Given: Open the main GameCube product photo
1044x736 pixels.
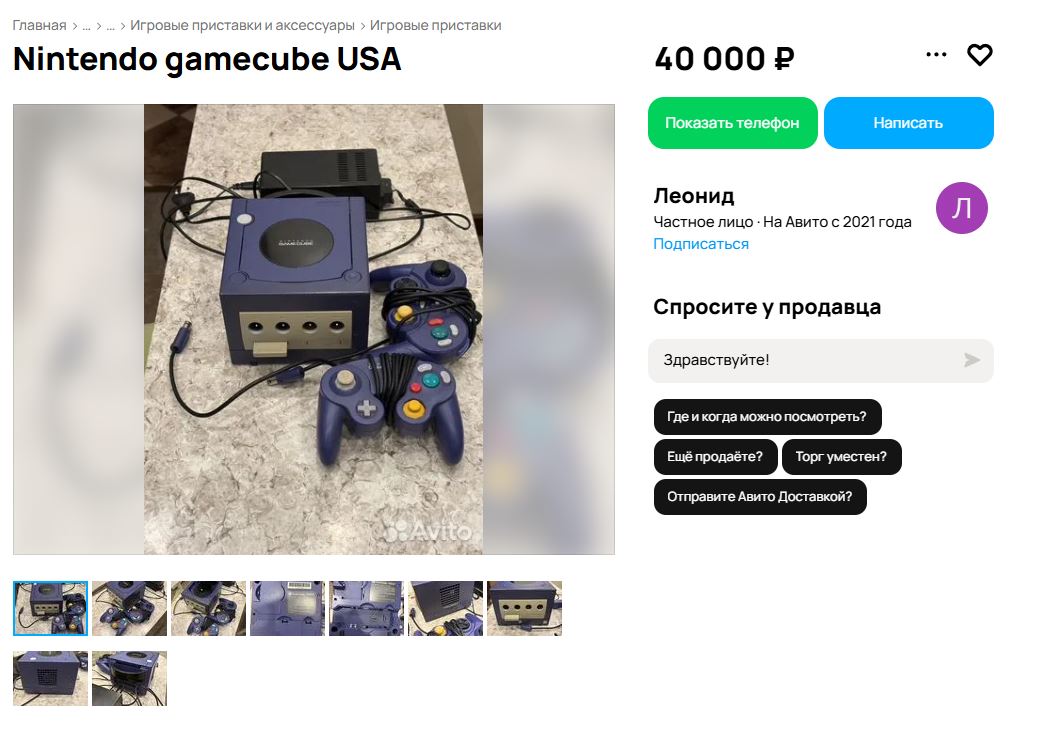Looking at the screenshot, I should (x=314, y=329).
